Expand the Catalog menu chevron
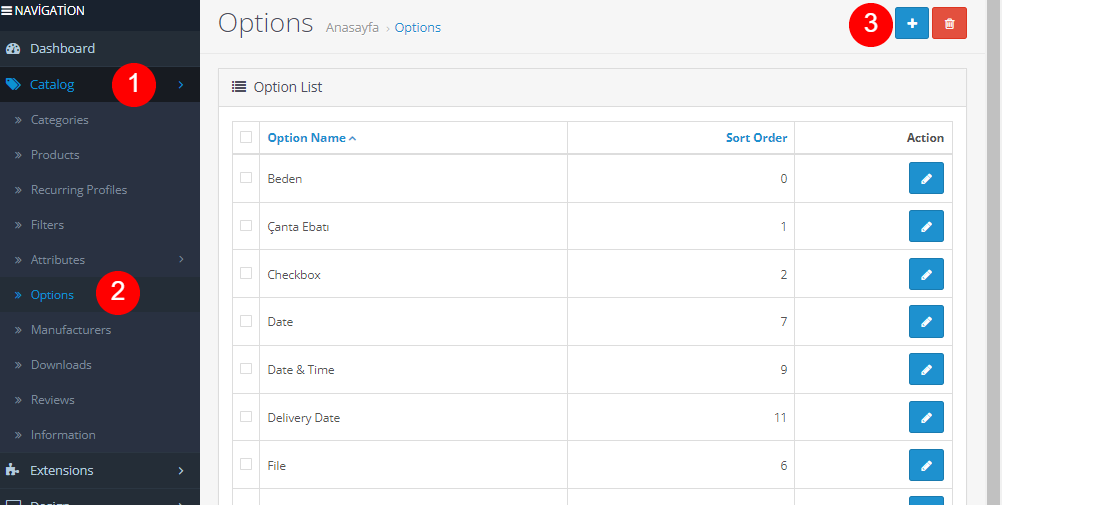Screen dimensions: 1119x505 181,85
